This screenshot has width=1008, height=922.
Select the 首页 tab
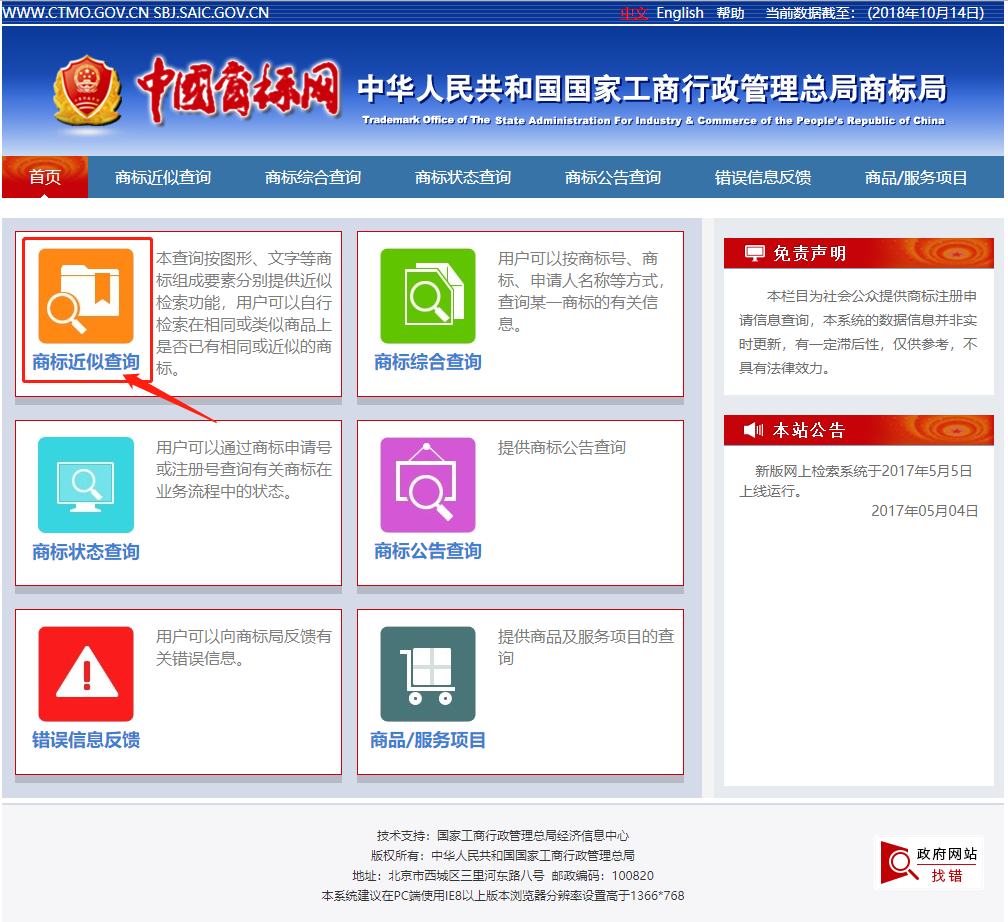pyautogui.click(x=45, y=177)
